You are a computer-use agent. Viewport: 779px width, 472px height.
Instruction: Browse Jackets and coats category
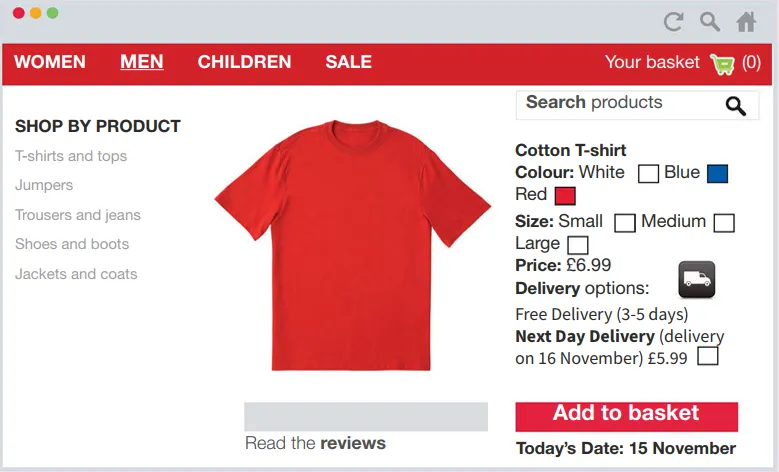click(x=76, y=274)
